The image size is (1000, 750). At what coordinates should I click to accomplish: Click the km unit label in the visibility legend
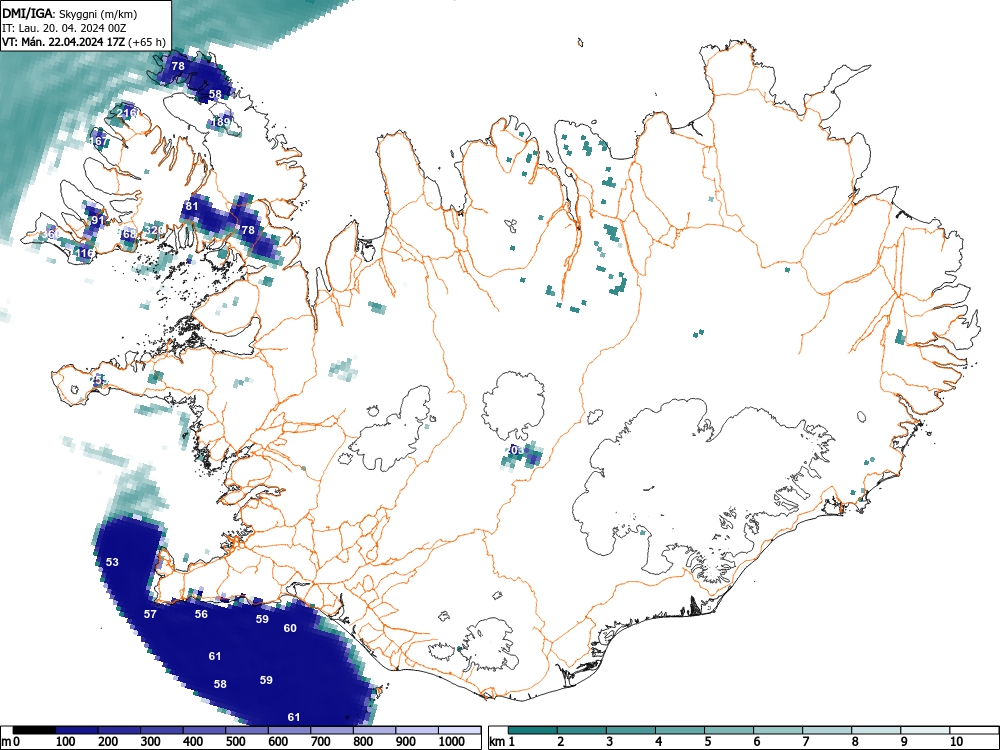(x=497, y=742)
